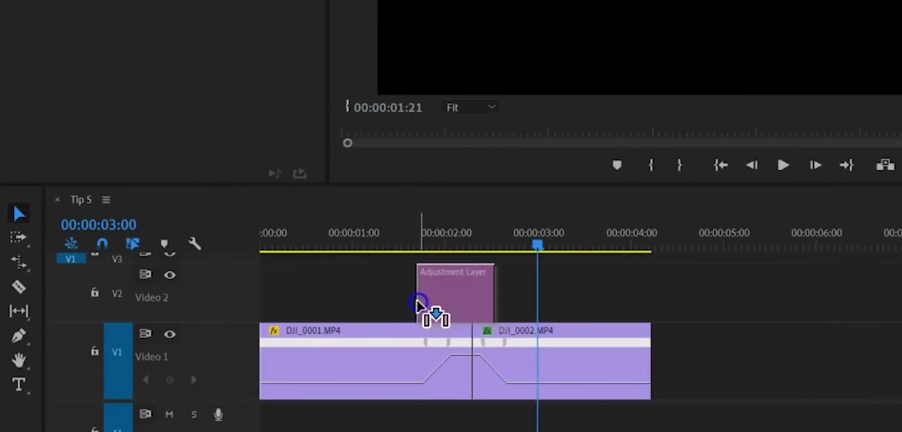This screenshot has height=432, width=902.
Task: Toggle track lock for V2
Action: pos(95,293)
